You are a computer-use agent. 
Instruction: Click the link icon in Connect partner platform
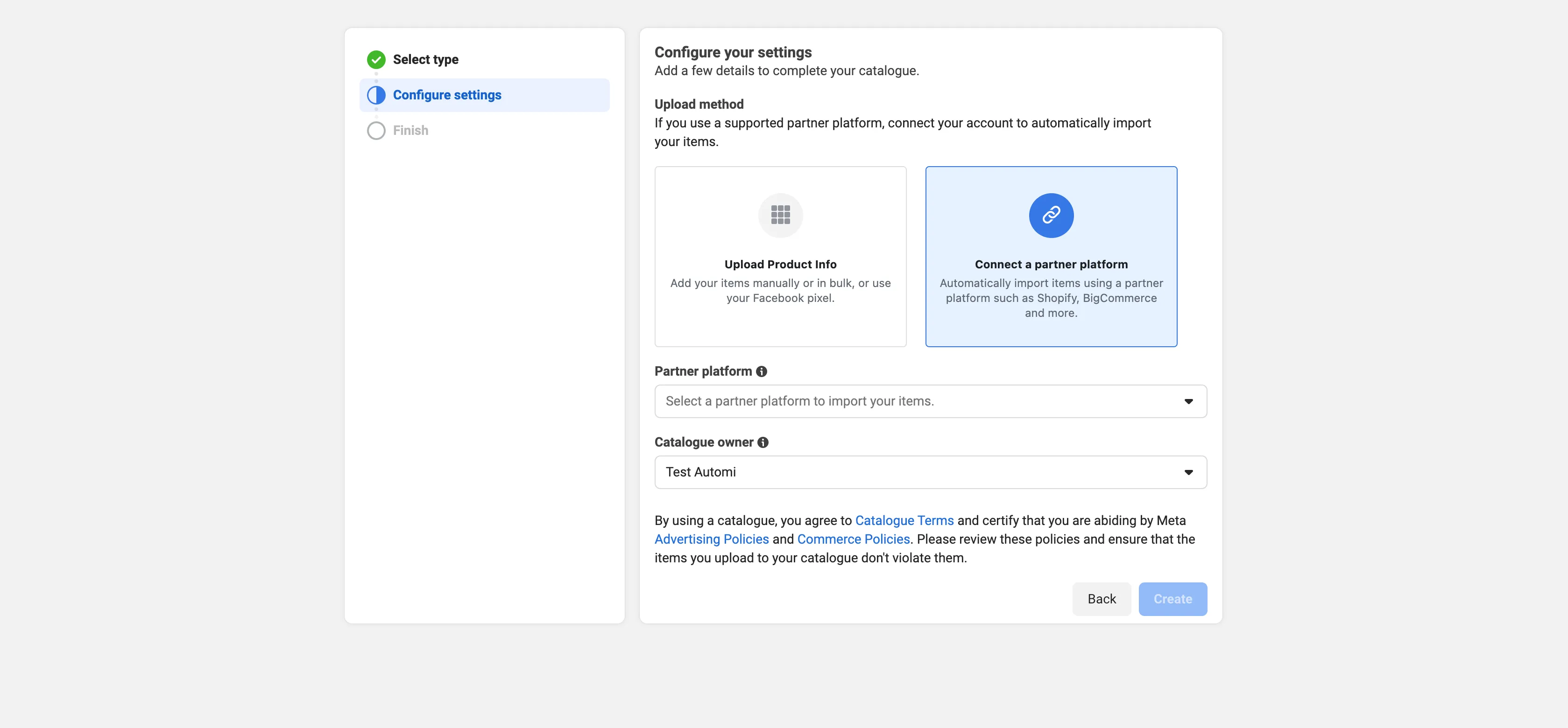click(1051, 215)
